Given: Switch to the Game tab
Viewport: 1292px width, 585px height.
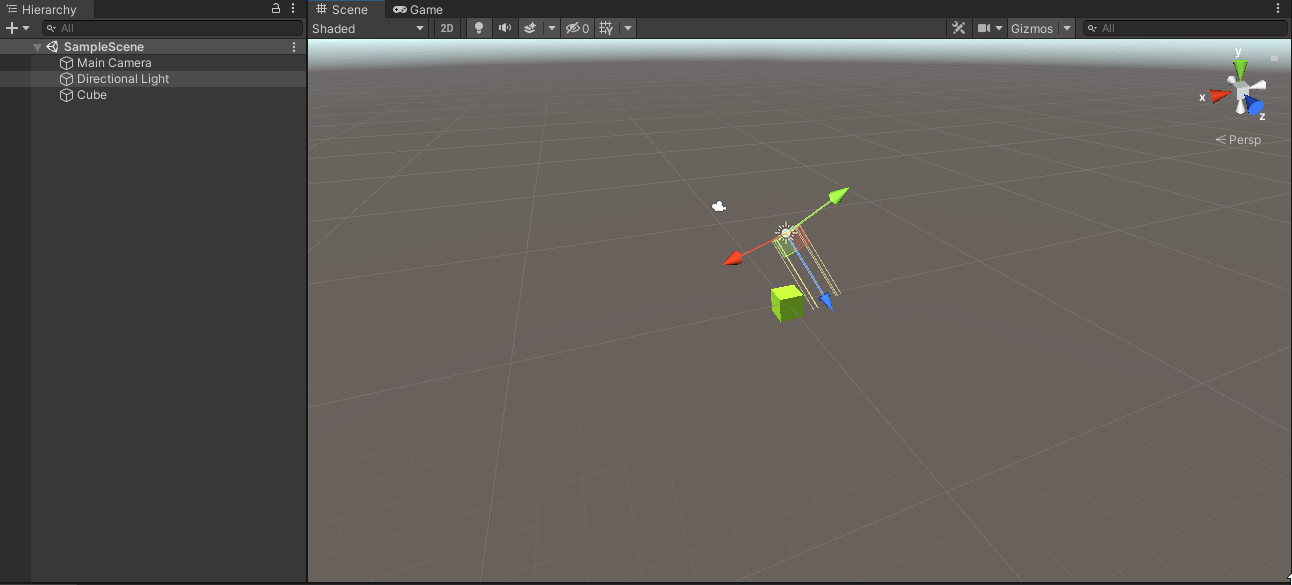Looking at the screenshot, I should point(418,9).
